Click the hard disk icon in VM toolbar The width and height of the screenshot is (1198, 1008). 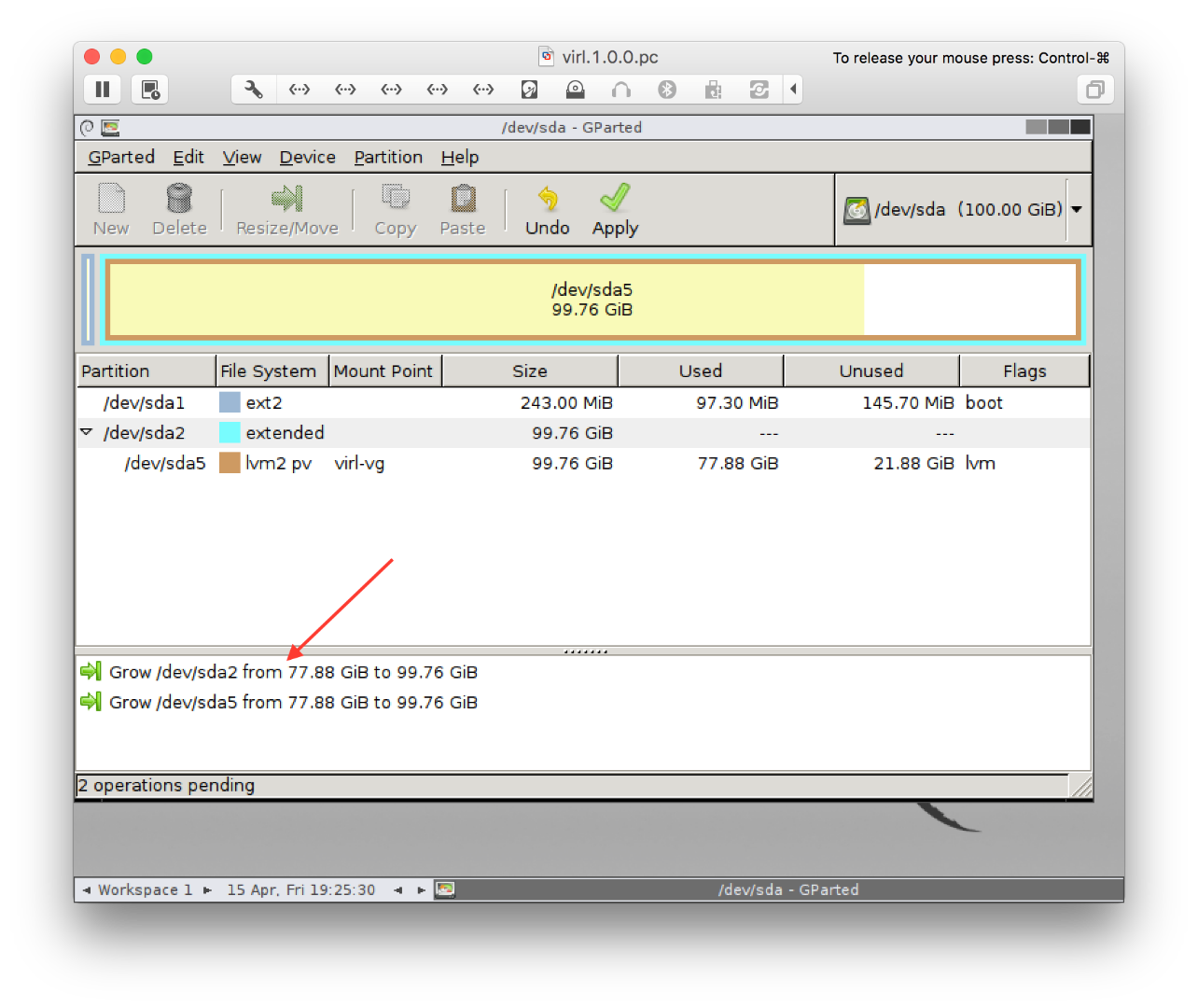pos(529,89)
